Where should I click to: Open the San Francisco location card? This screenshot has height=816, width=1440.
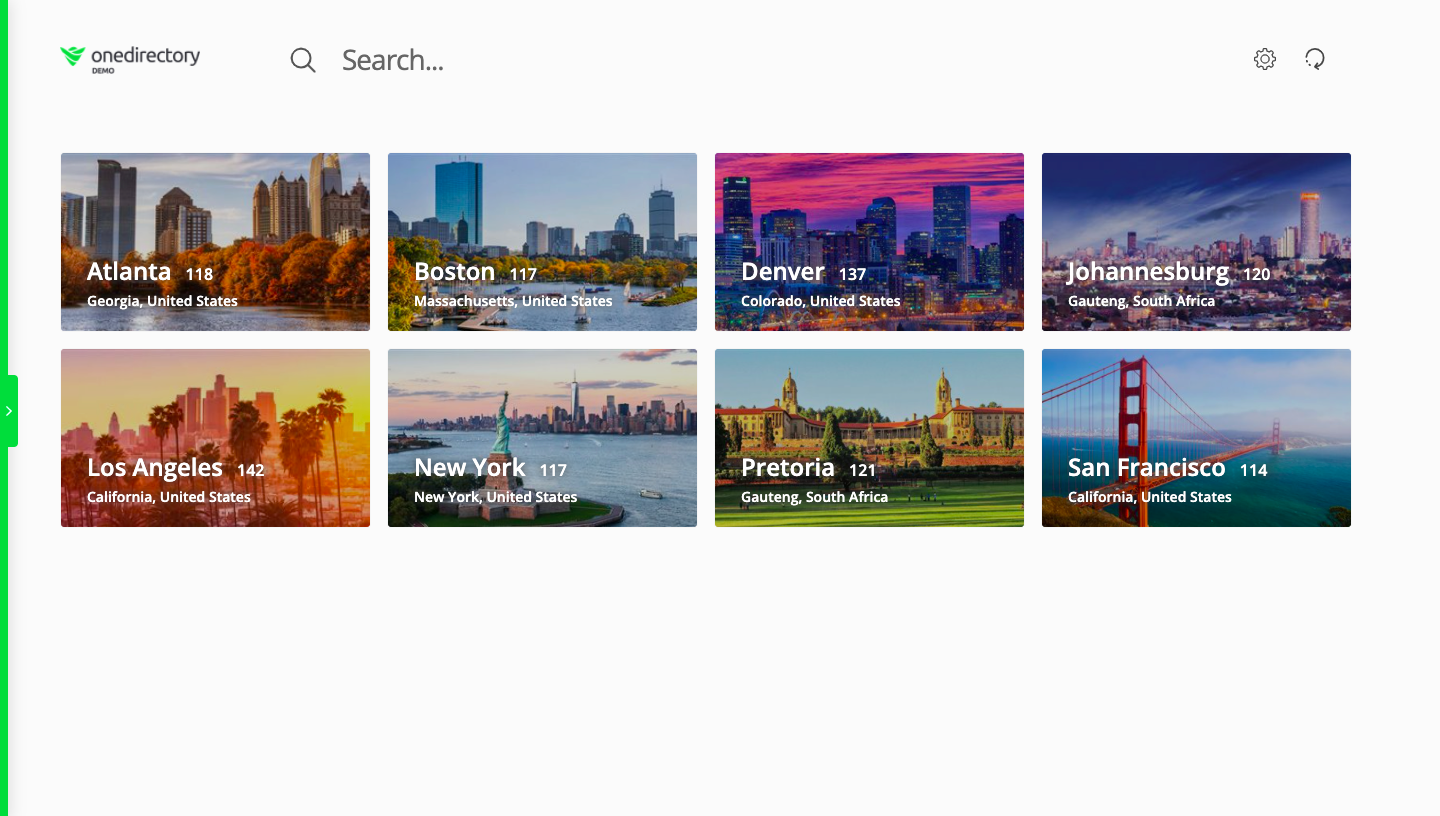coord(1196,438)
